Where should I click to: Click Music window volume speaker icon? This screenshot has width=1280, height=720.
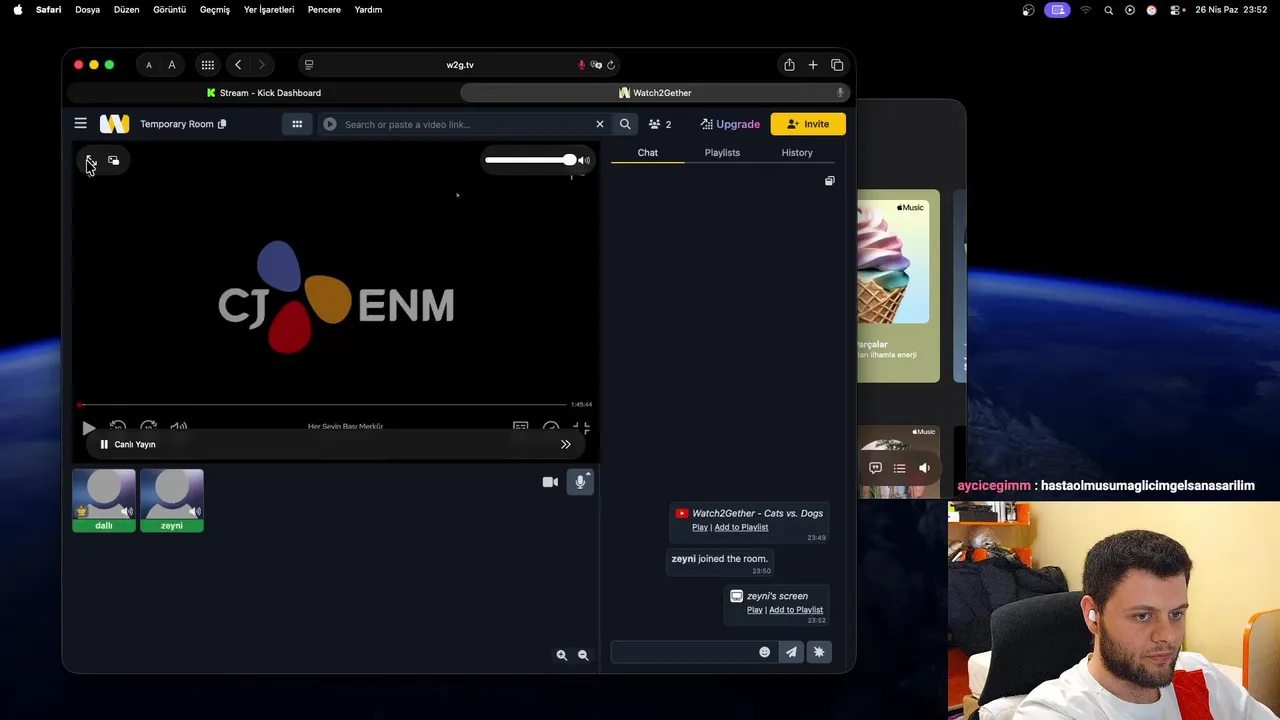pyautogui.click(x=924, y=468)
